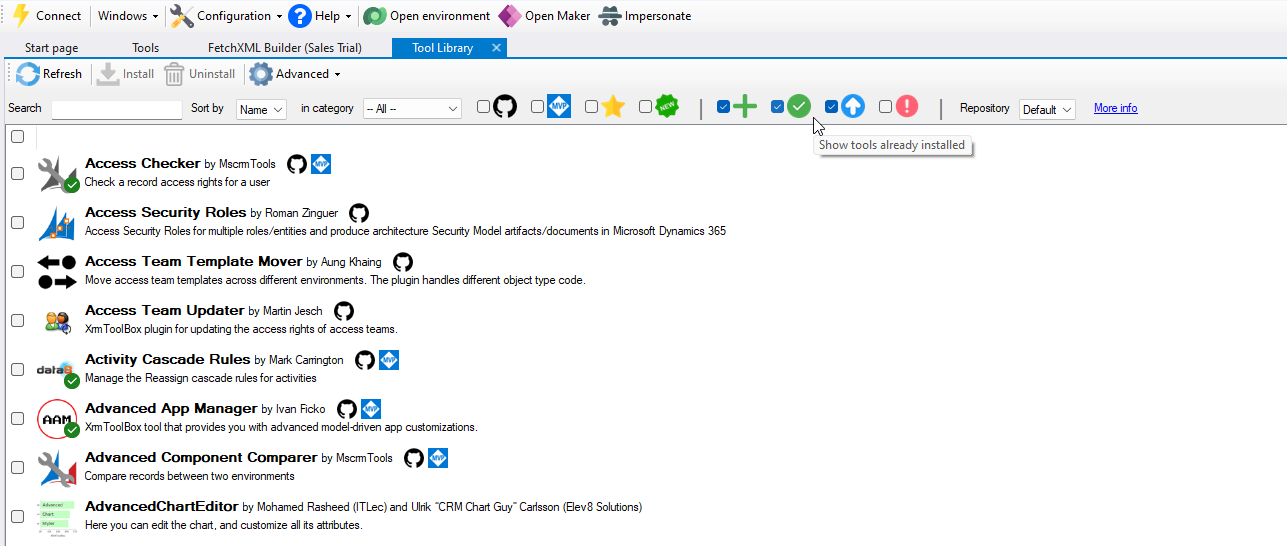Click the Access Team Updater people logo

point(57,321)
